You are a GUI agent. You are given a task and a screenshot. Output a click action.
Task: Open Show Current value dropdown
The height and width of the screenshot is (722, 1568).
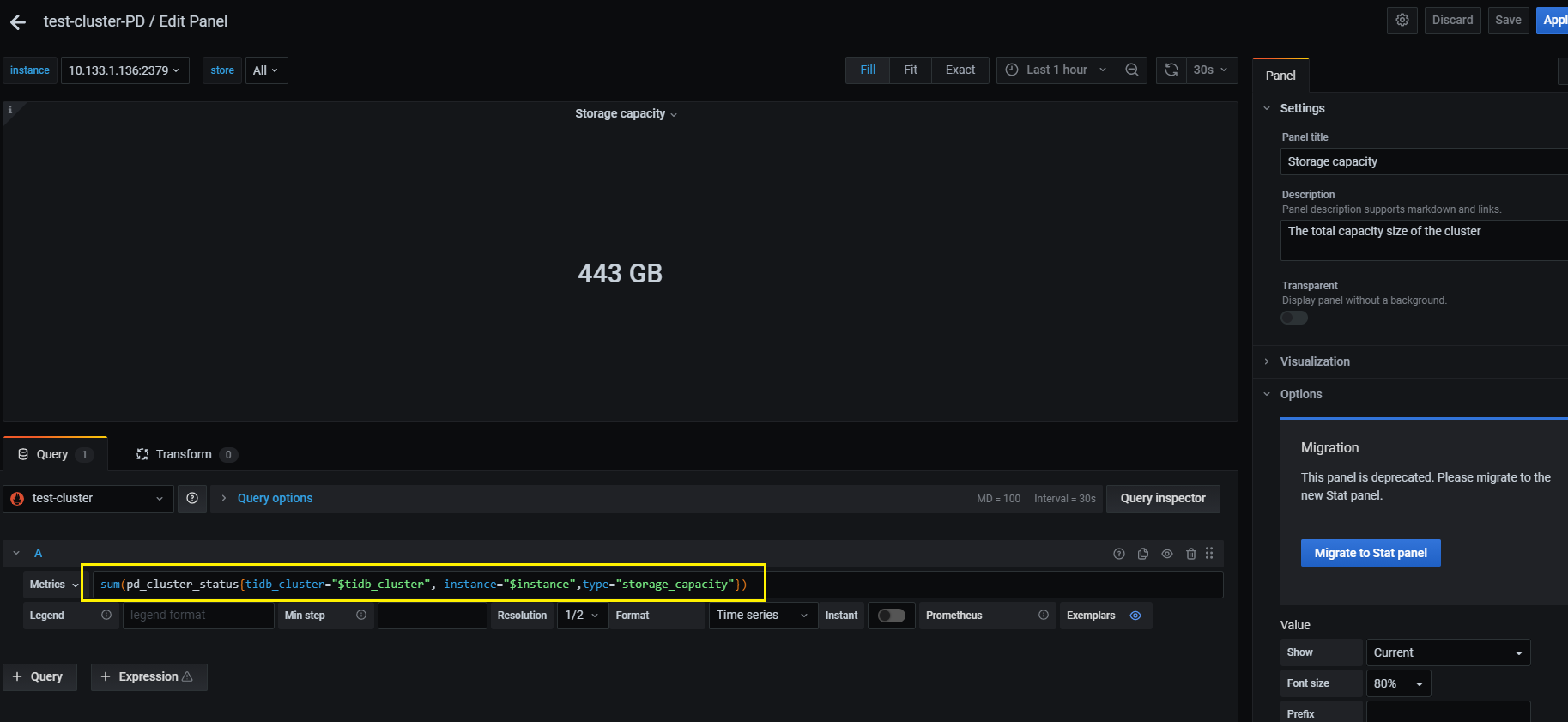pyautogui.click(x=1448, y=652)
